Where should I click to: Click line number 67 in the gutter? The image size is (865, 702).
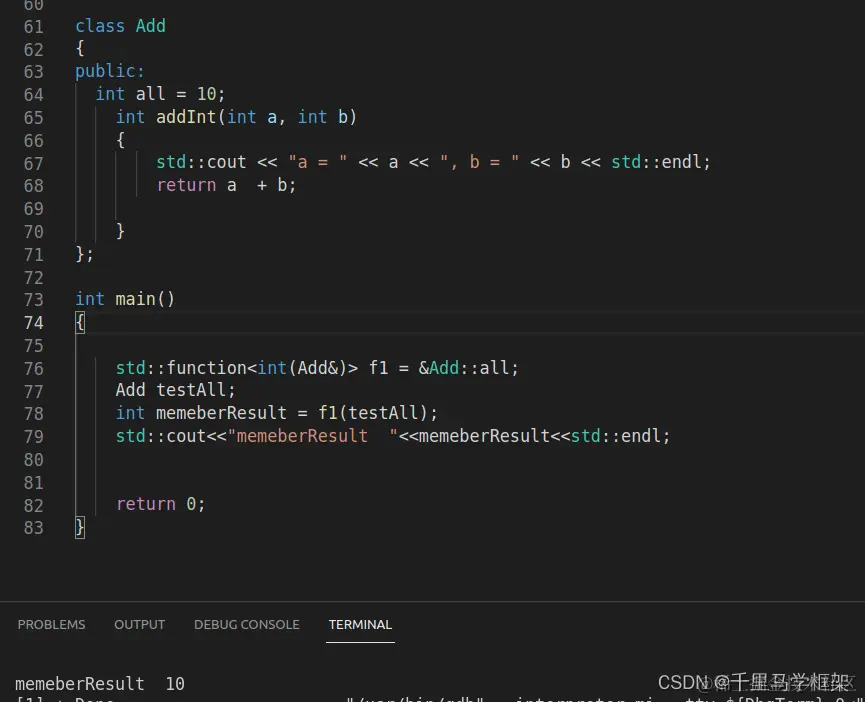coord(34,164)
